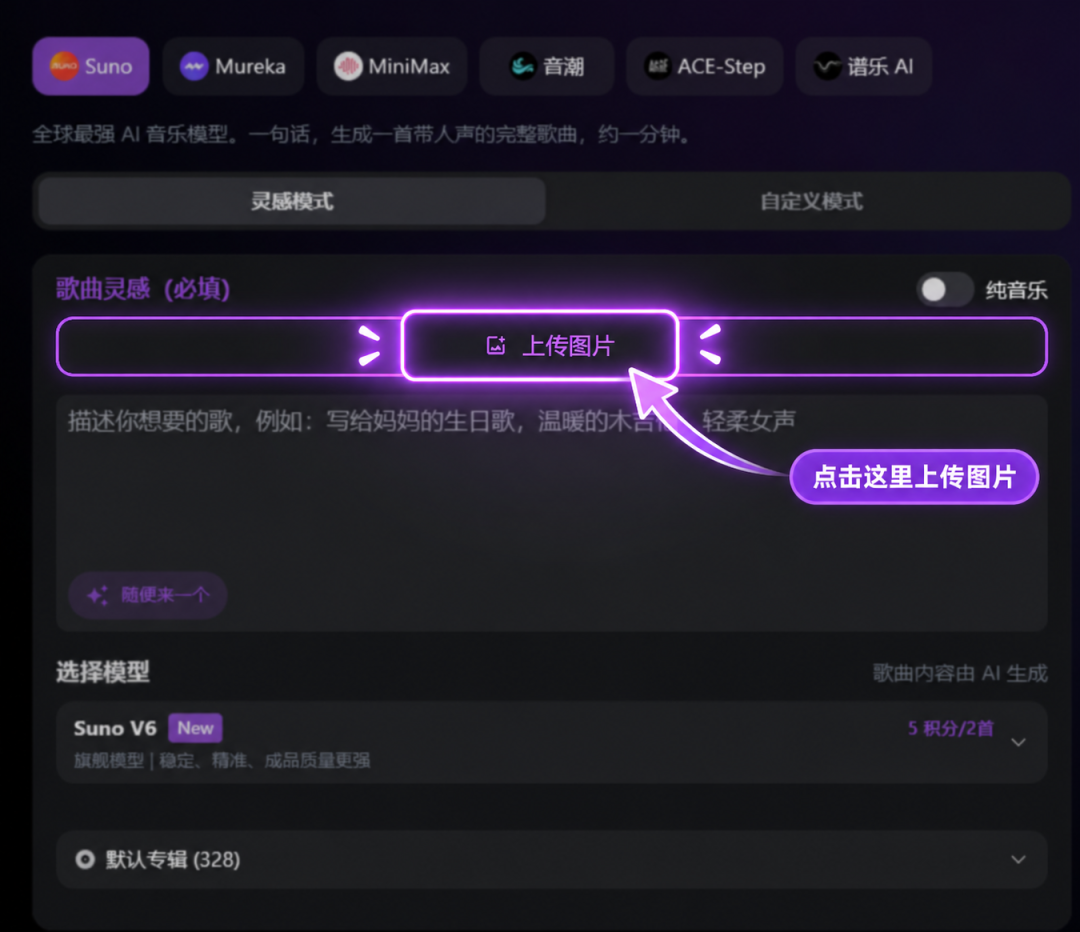This screenshot has width=1080, height=932.
Task: Click the 上传图片 upload button
Action: 540,345
